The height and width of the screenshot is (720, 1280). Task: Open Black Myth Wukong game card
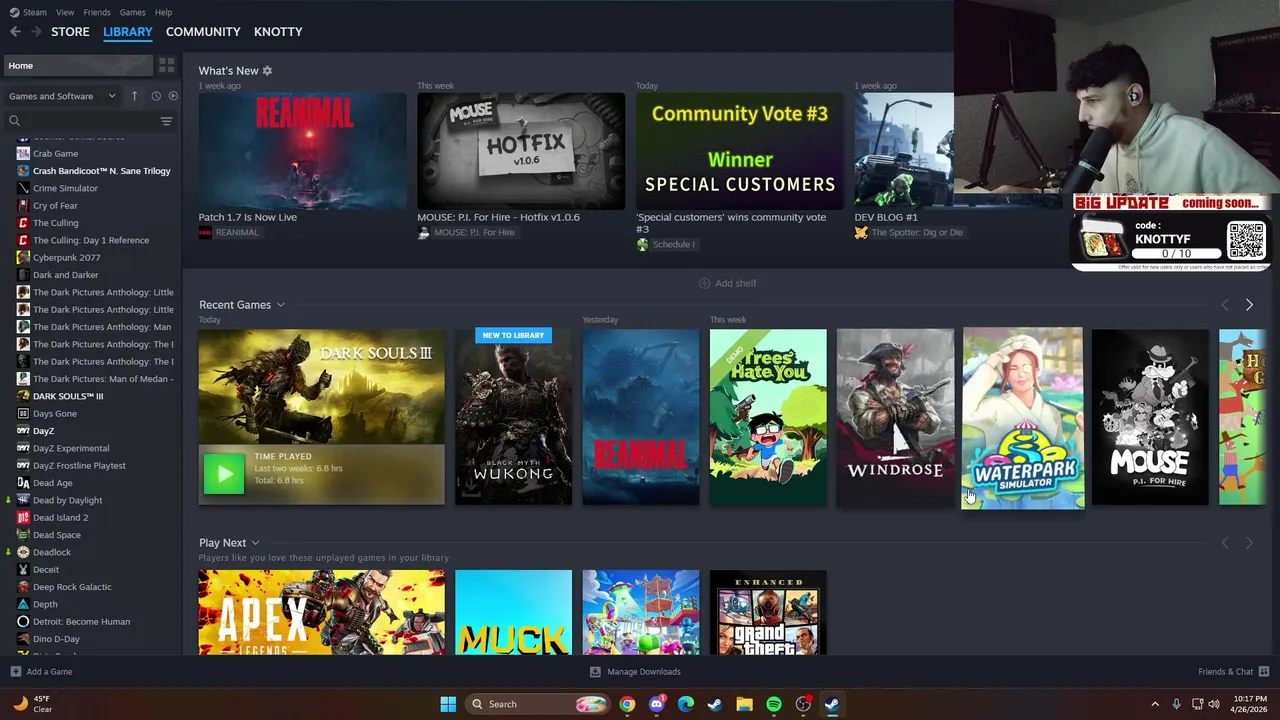pos(514,417)
